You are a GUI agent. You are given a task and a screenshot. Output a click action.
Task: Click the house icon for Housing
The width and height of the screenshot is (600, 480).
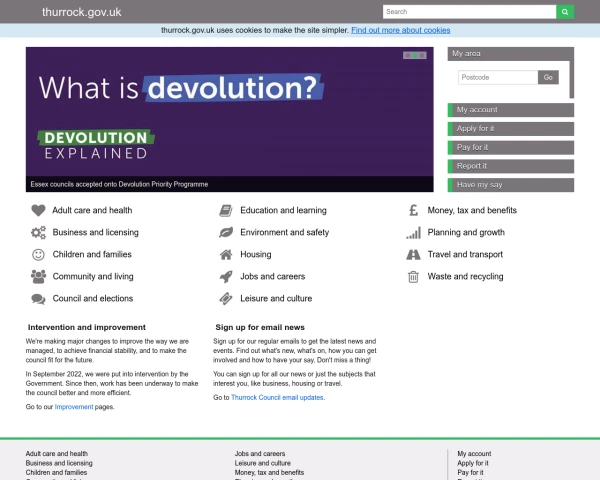(x=226, y=255)
